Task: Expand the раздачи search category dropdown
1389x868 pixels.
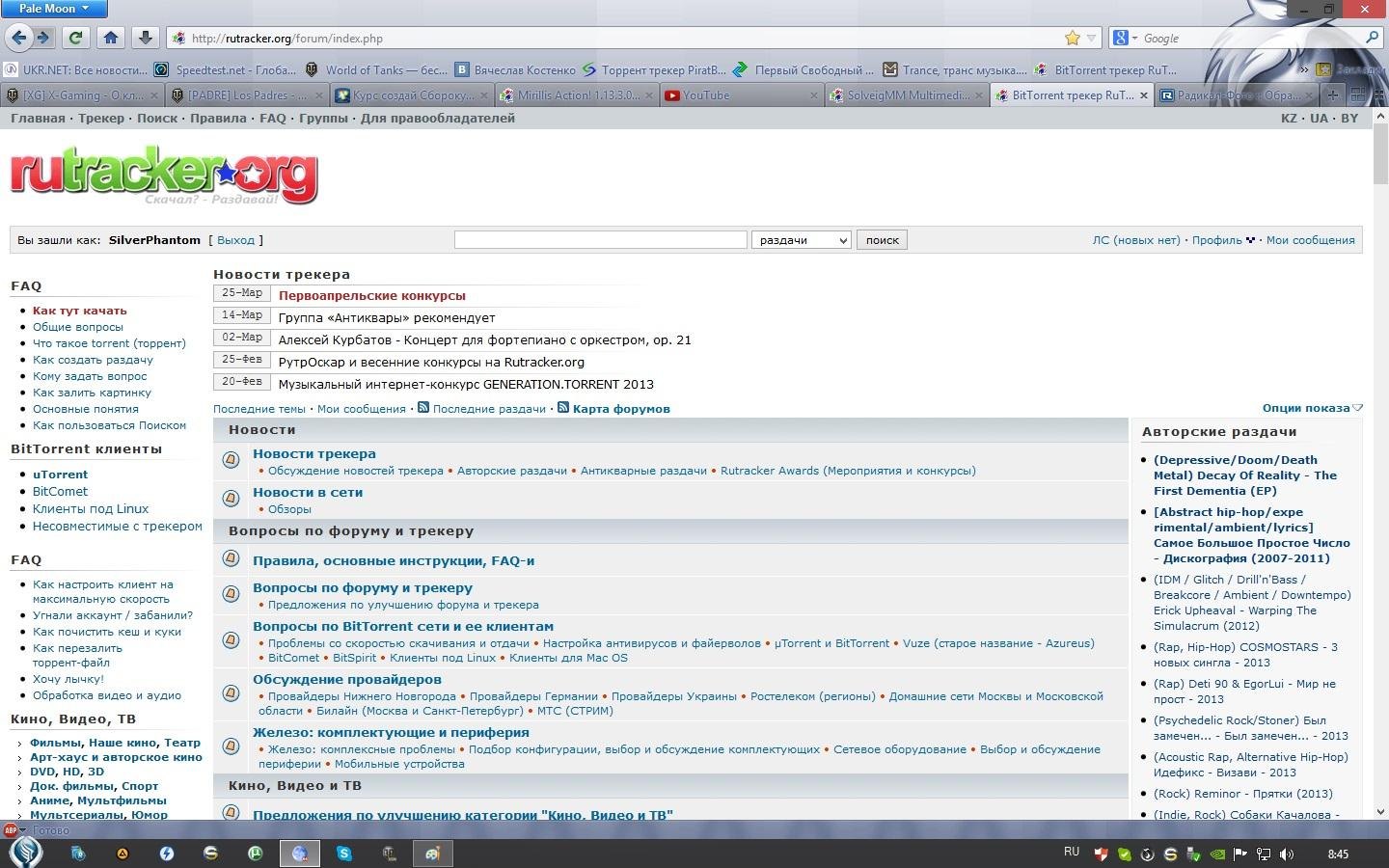Action: click(x=801, y=240)
